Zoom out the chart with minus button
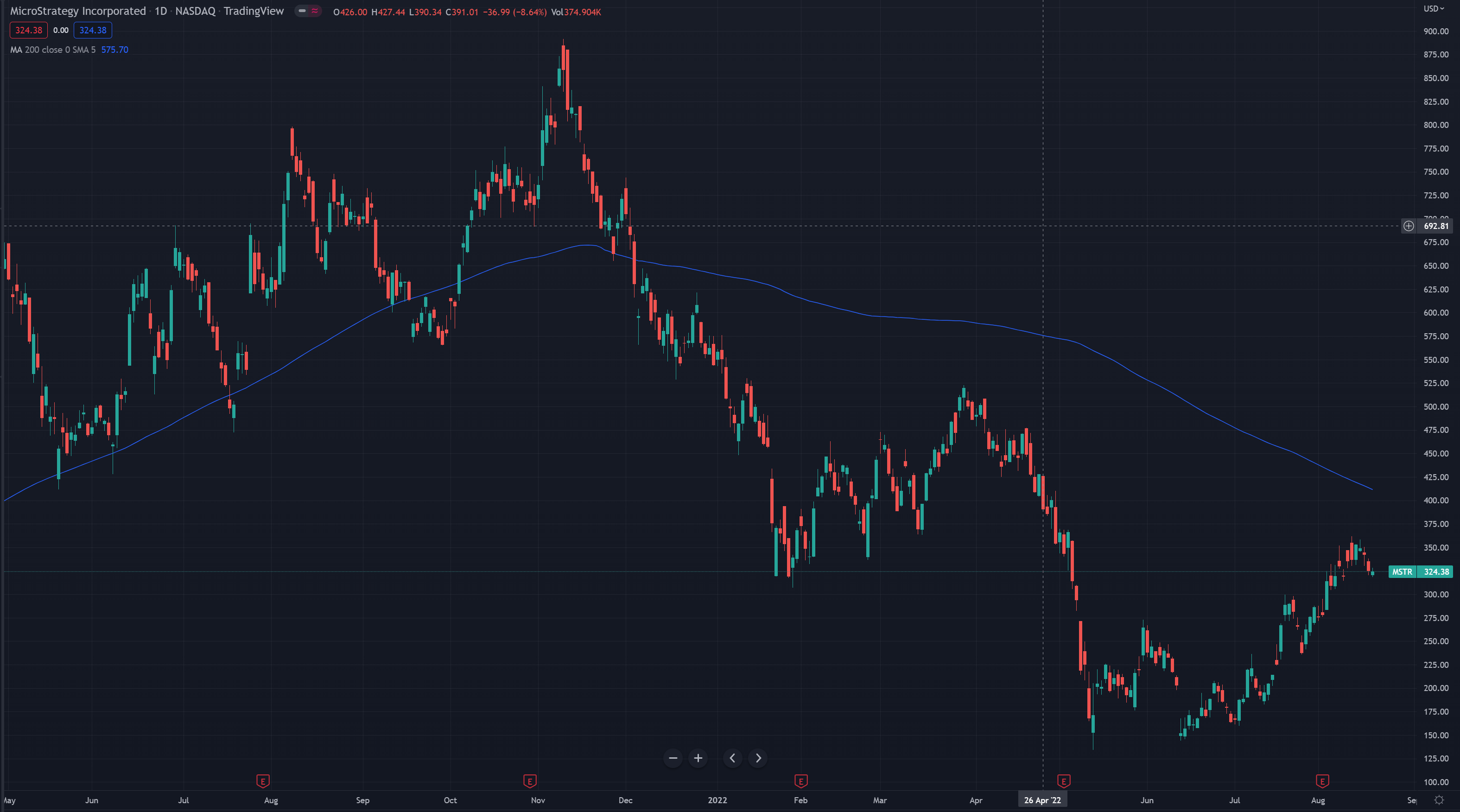Viewport: 1460px width, 812px height. 673,758
